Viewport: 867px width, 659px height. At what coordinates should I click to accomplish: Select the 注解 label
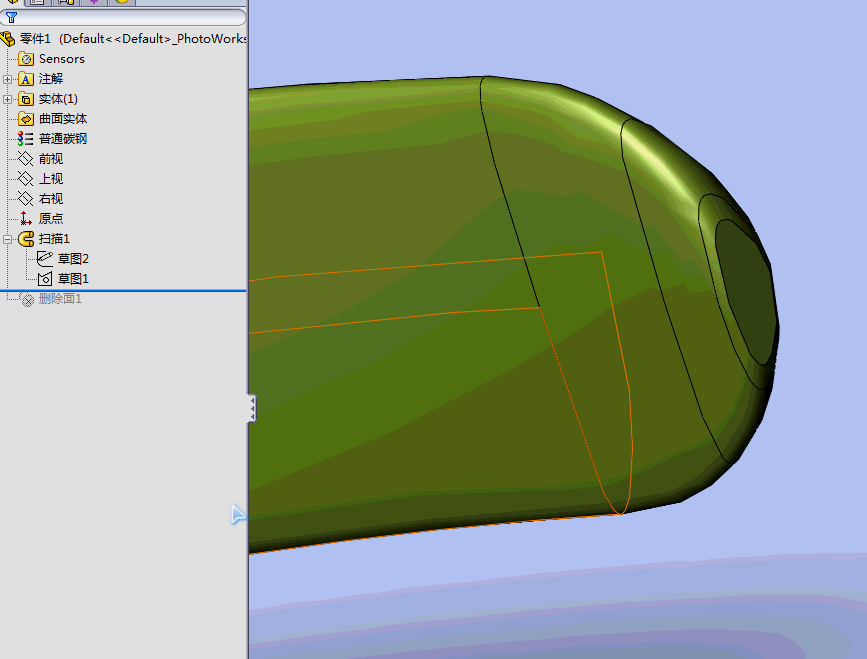tap(51, 79)
